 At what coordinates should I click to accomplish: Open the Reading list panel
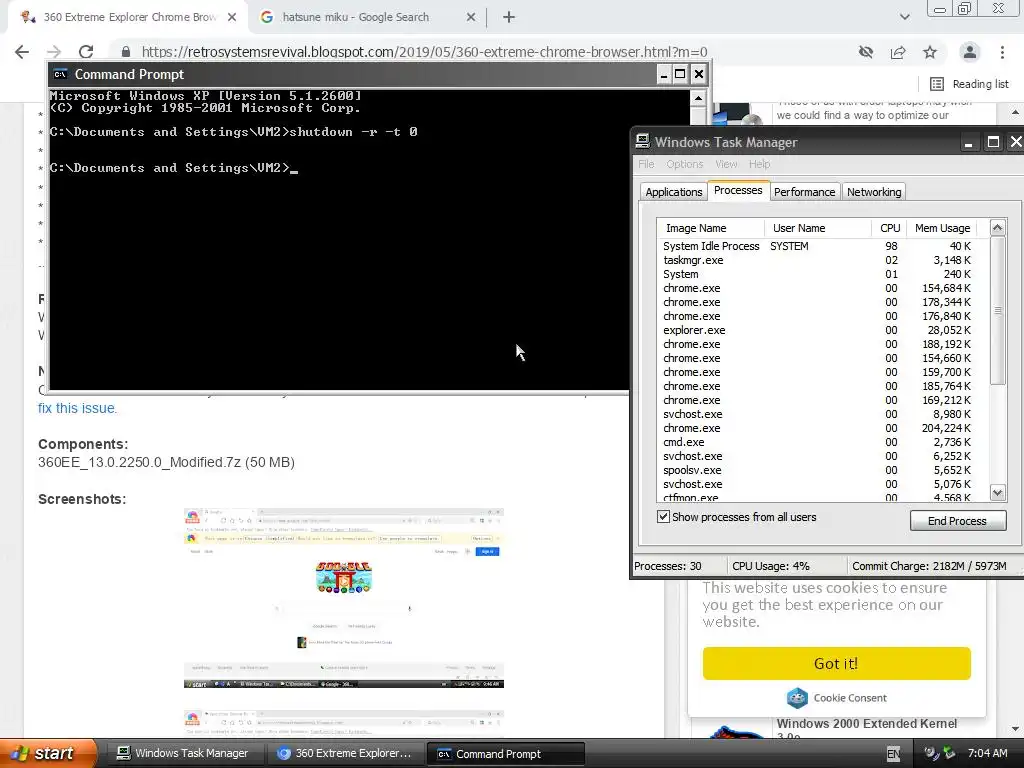(x=969, y=84)
